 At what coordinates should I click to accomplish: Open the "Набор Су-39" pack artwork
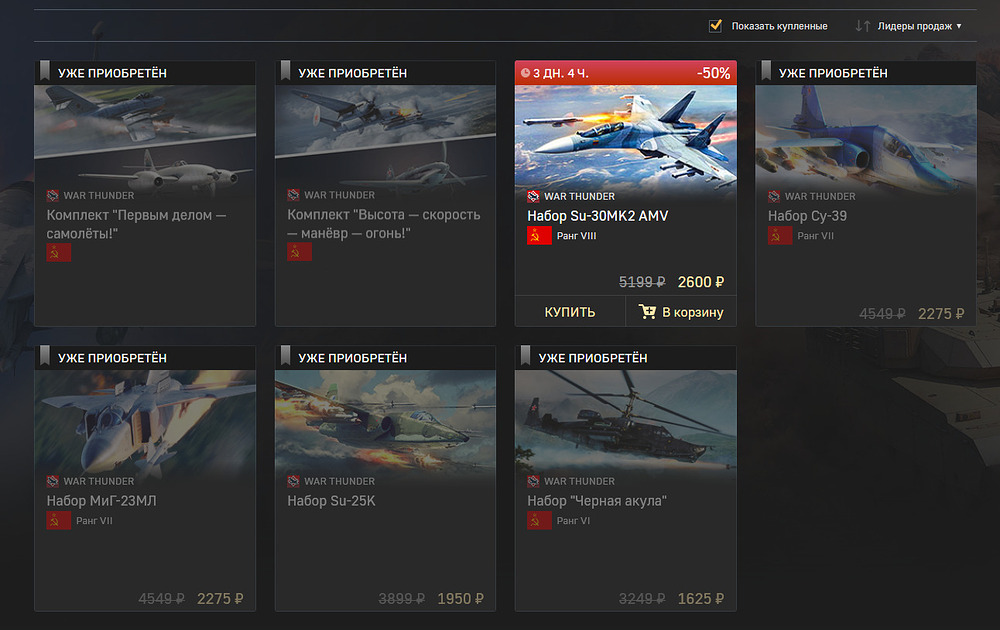coord(866,136)
